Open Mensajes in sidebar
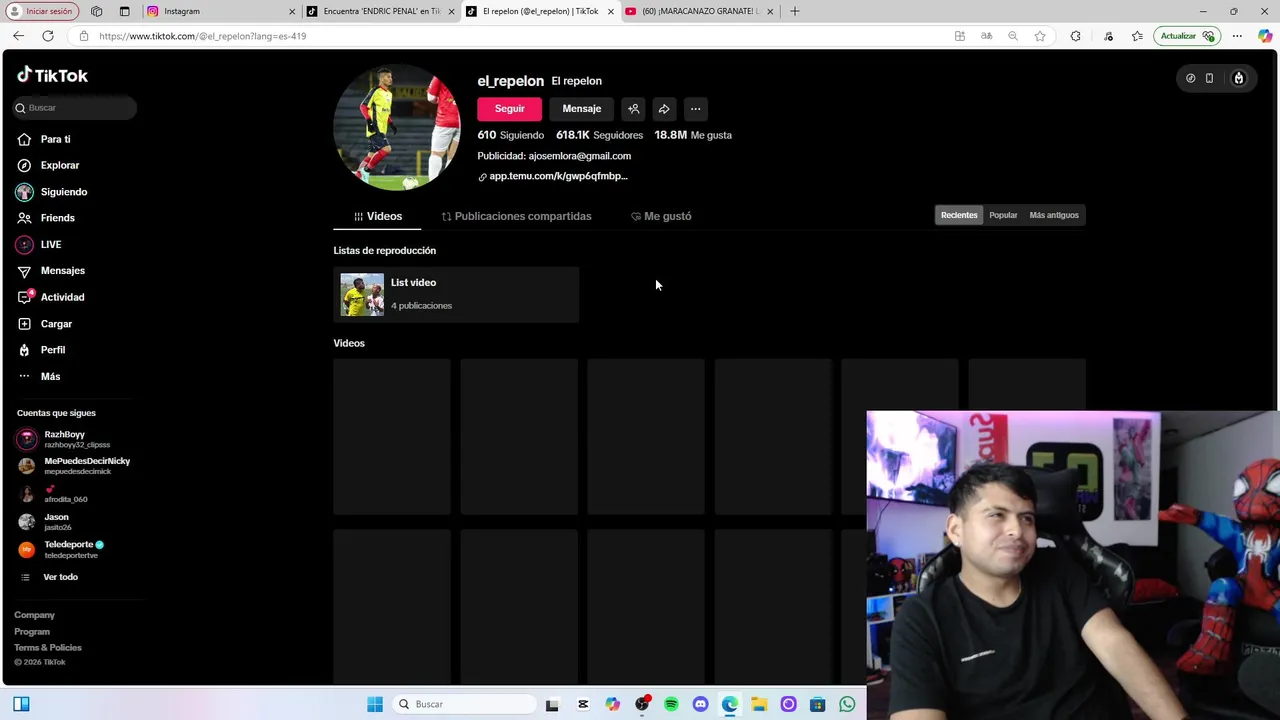Viewport: 1280px width, 720px height. tap(51, 271)
